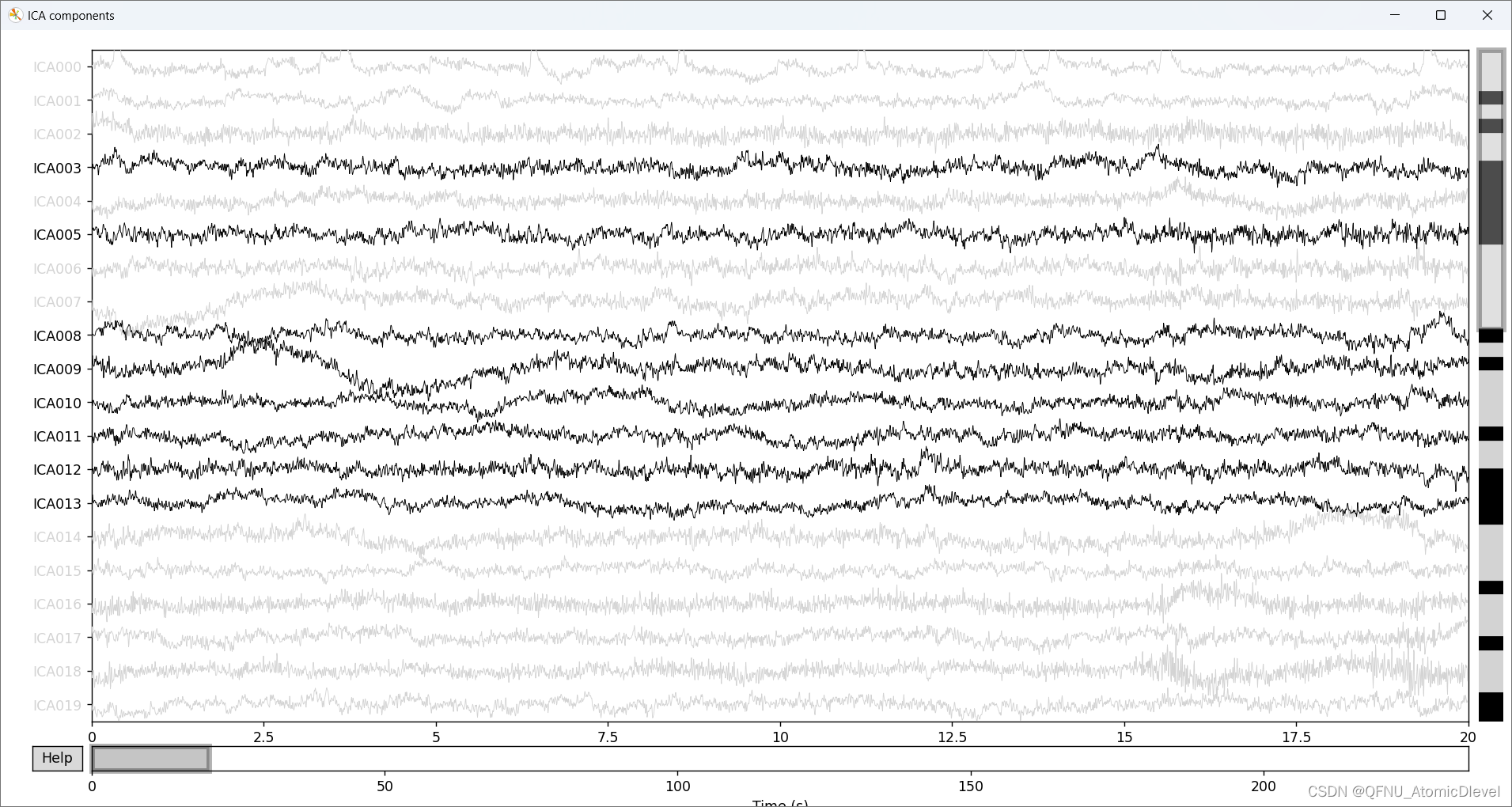Toggle exclusion of component ICA007
1512x807 pixels.
(x=57, y=302)
